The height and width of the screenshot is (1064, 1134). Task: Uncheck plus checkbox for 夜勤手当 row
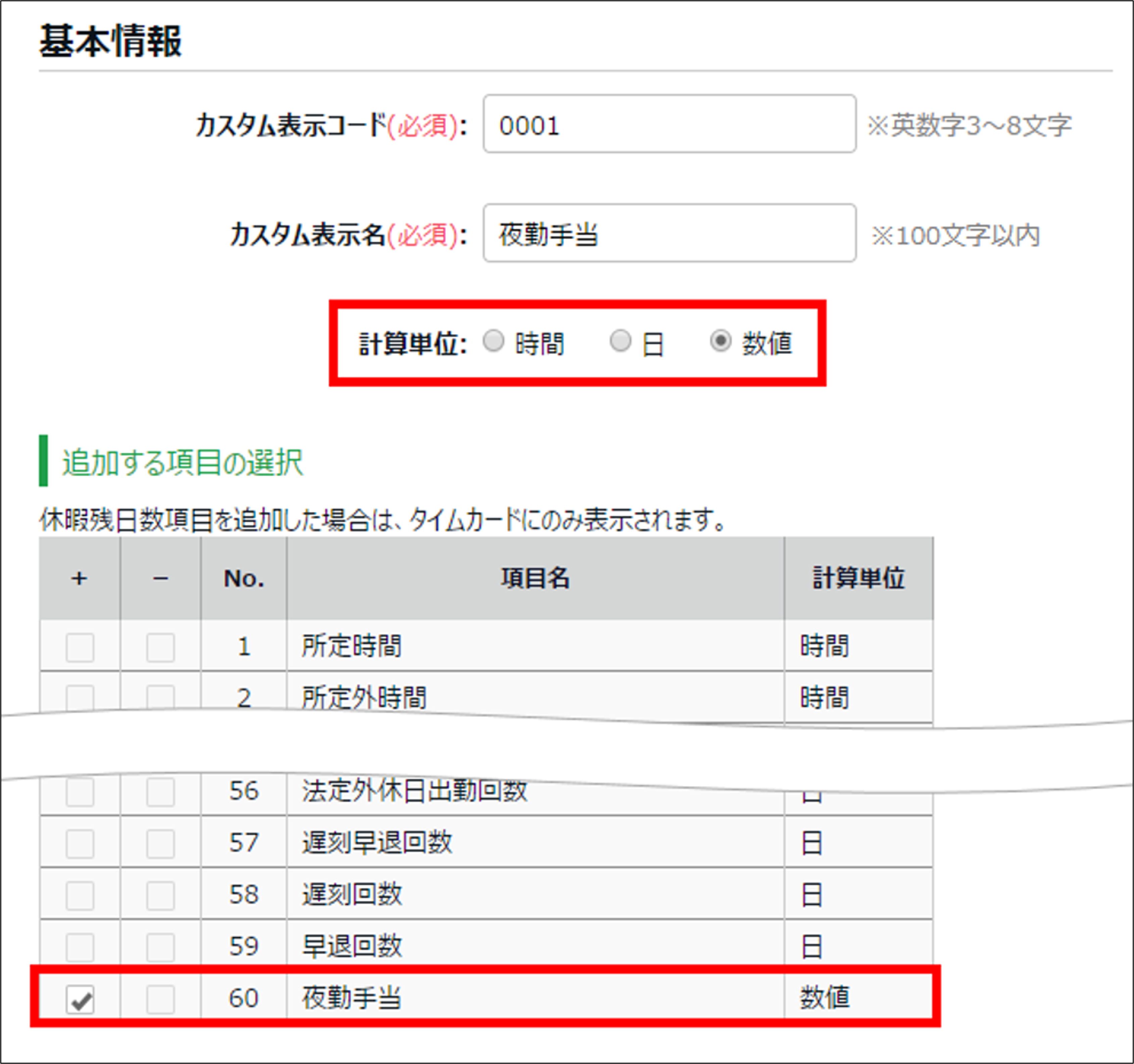(80, 999)
